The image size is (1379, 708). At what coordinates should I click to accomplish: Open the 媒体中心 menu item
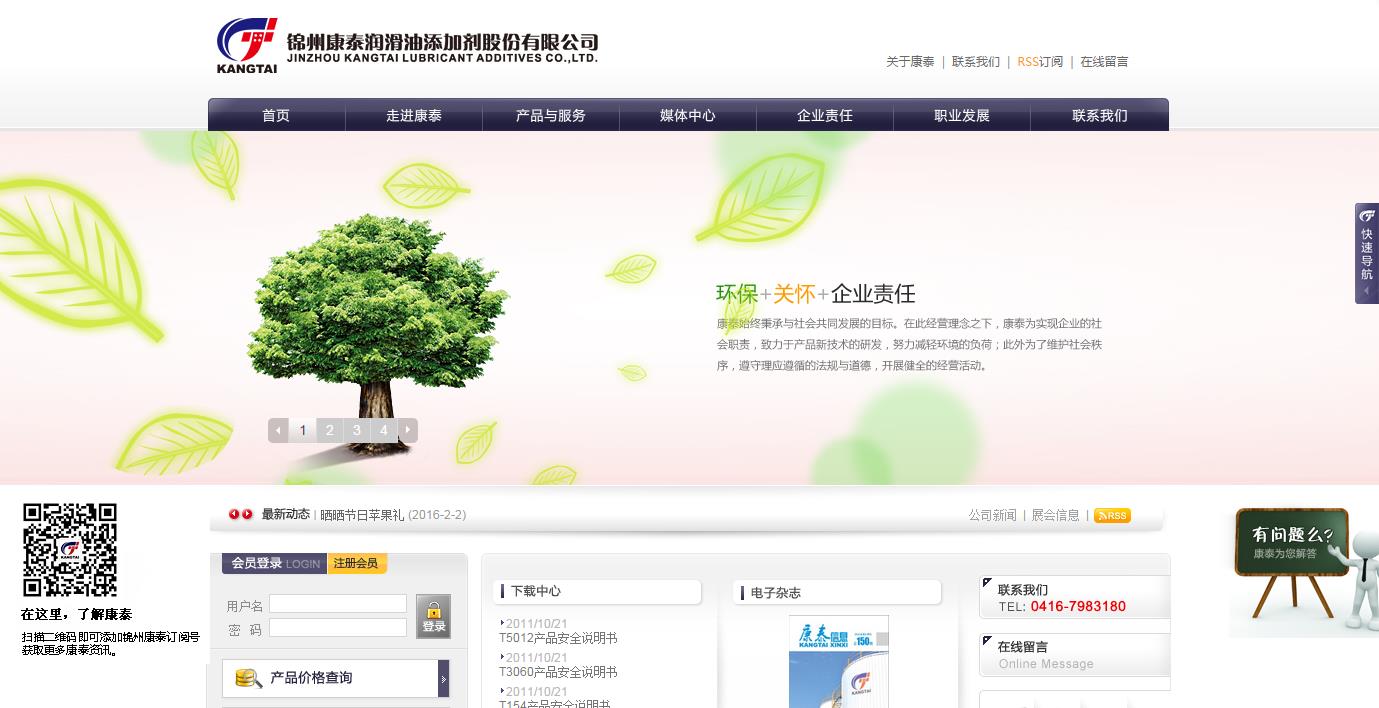(688, 115)
